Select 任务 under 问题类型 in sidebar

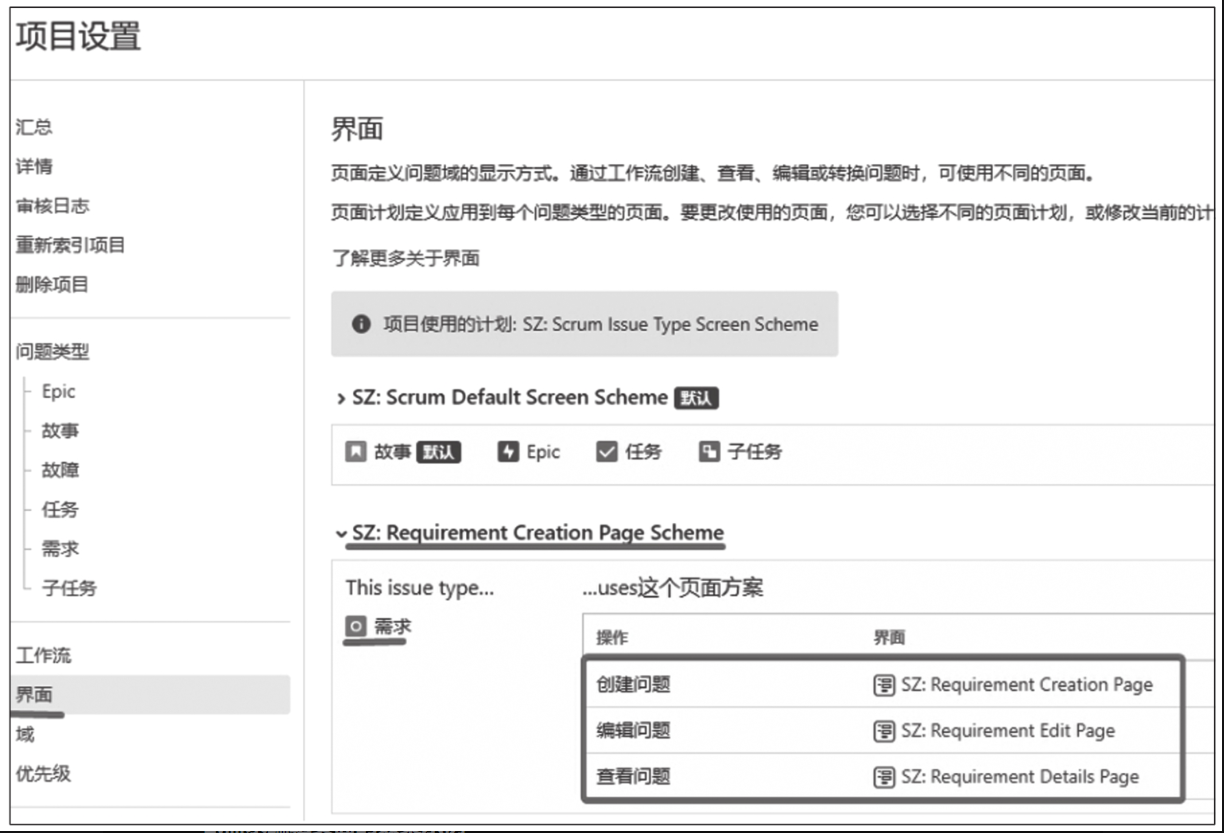(60, 509)
